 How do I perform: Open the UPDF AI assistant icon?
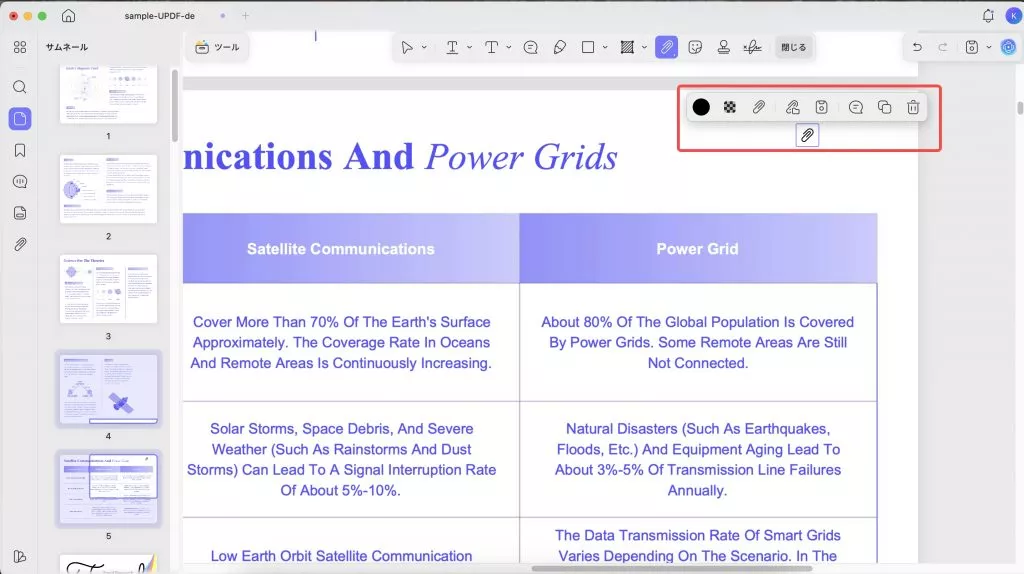[x=1008, y=47]
